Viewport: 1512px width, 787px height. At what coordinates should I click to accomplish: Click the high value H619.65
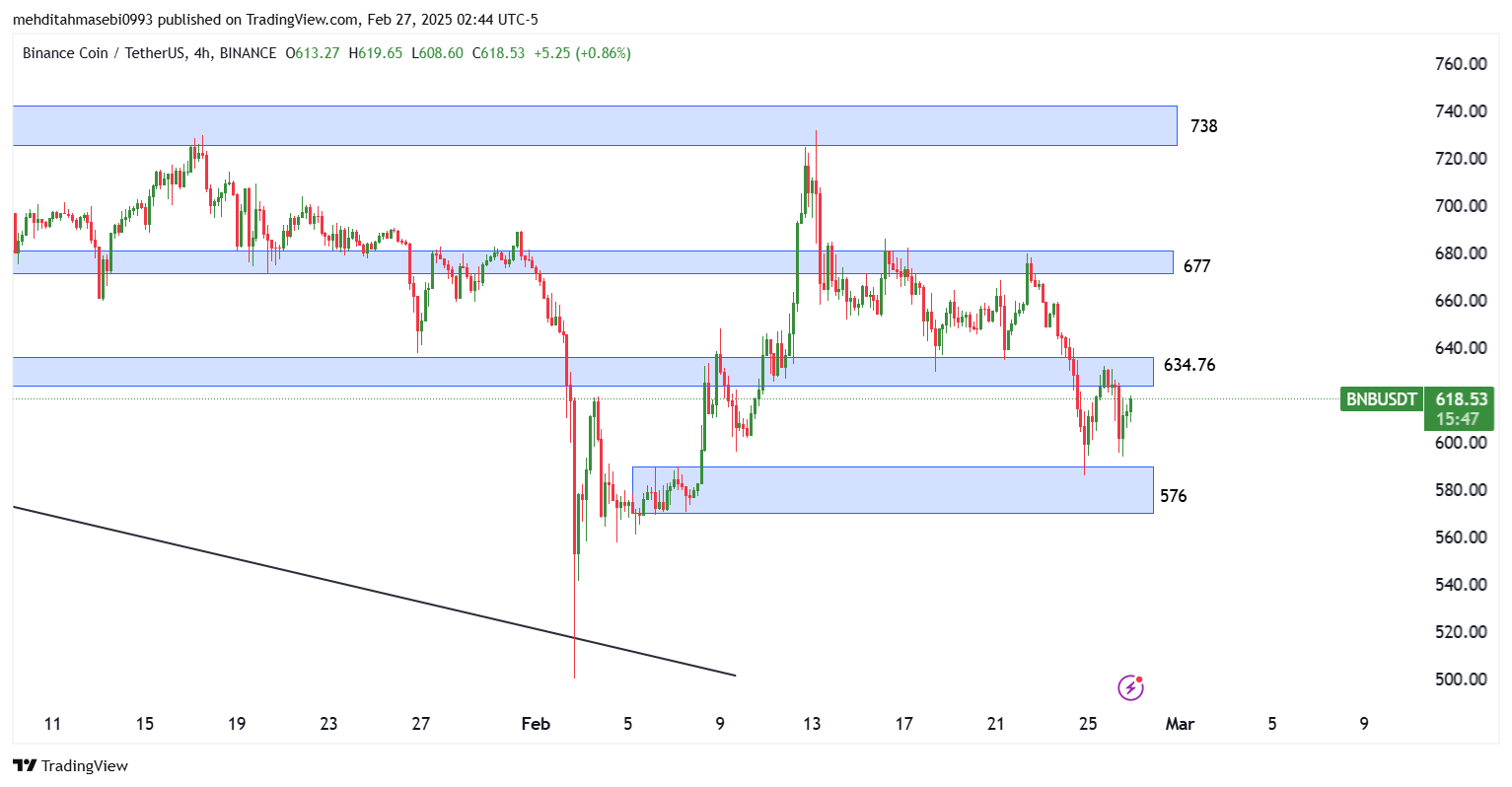(376, 53)
